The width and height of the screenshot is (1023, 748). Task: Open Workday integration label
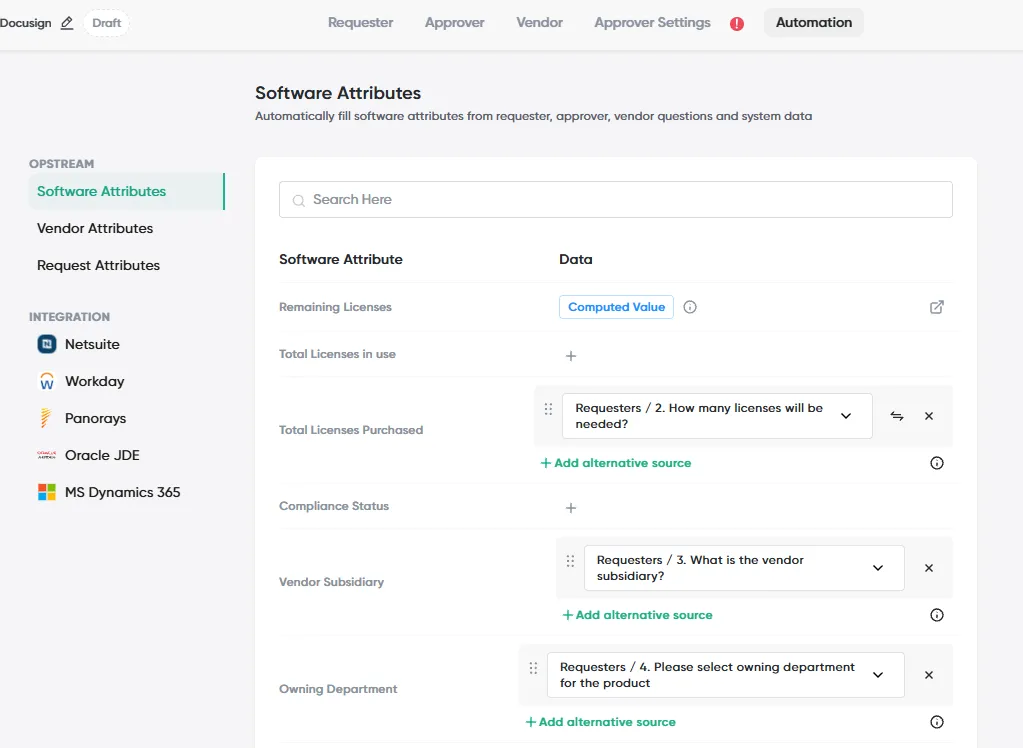[x=94, y=381]
